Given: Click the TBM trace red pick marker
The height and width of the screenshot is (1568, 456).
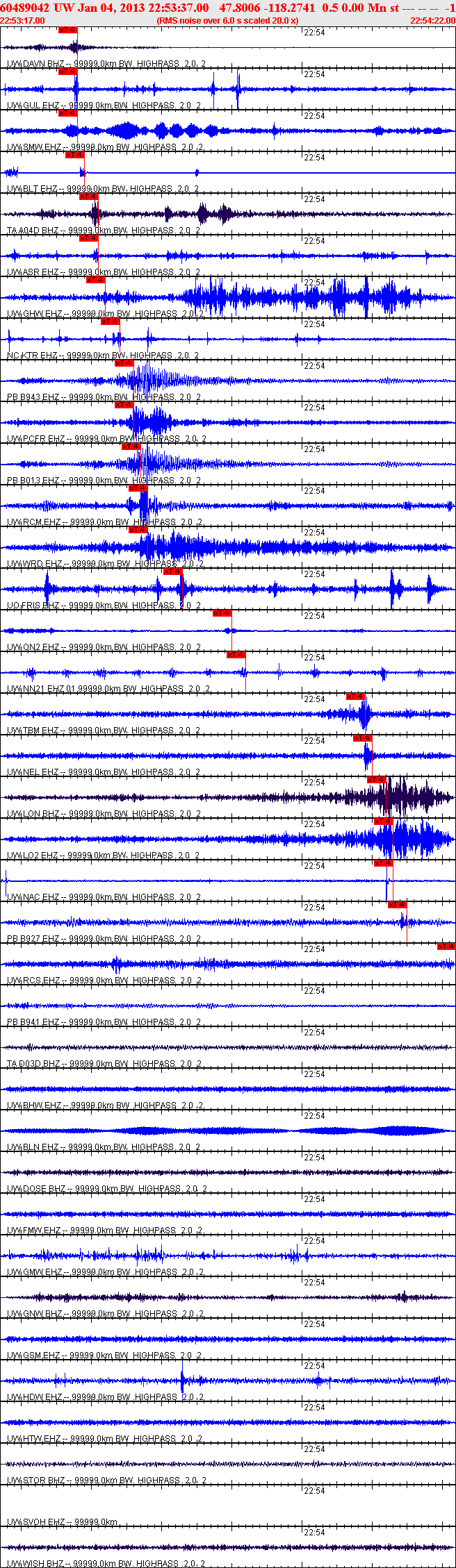Looking at the screenshot, I should [355, 697].
